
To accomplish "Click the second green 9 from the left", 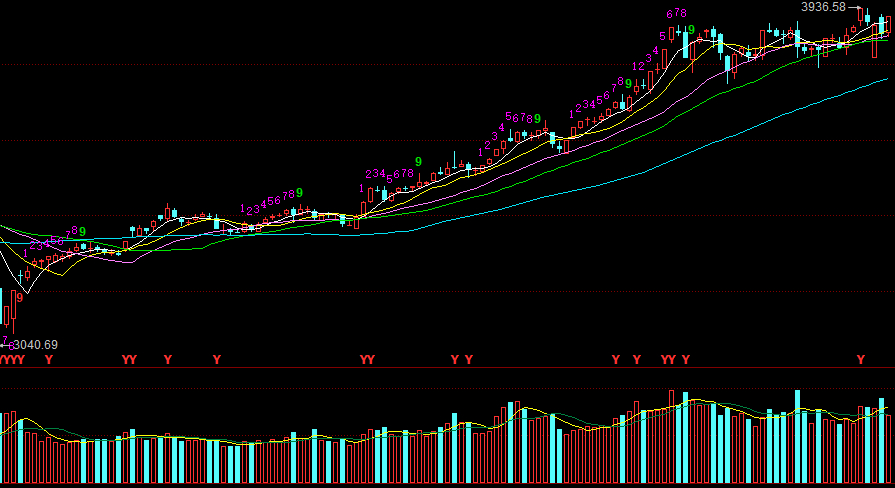I will [298, 192].
